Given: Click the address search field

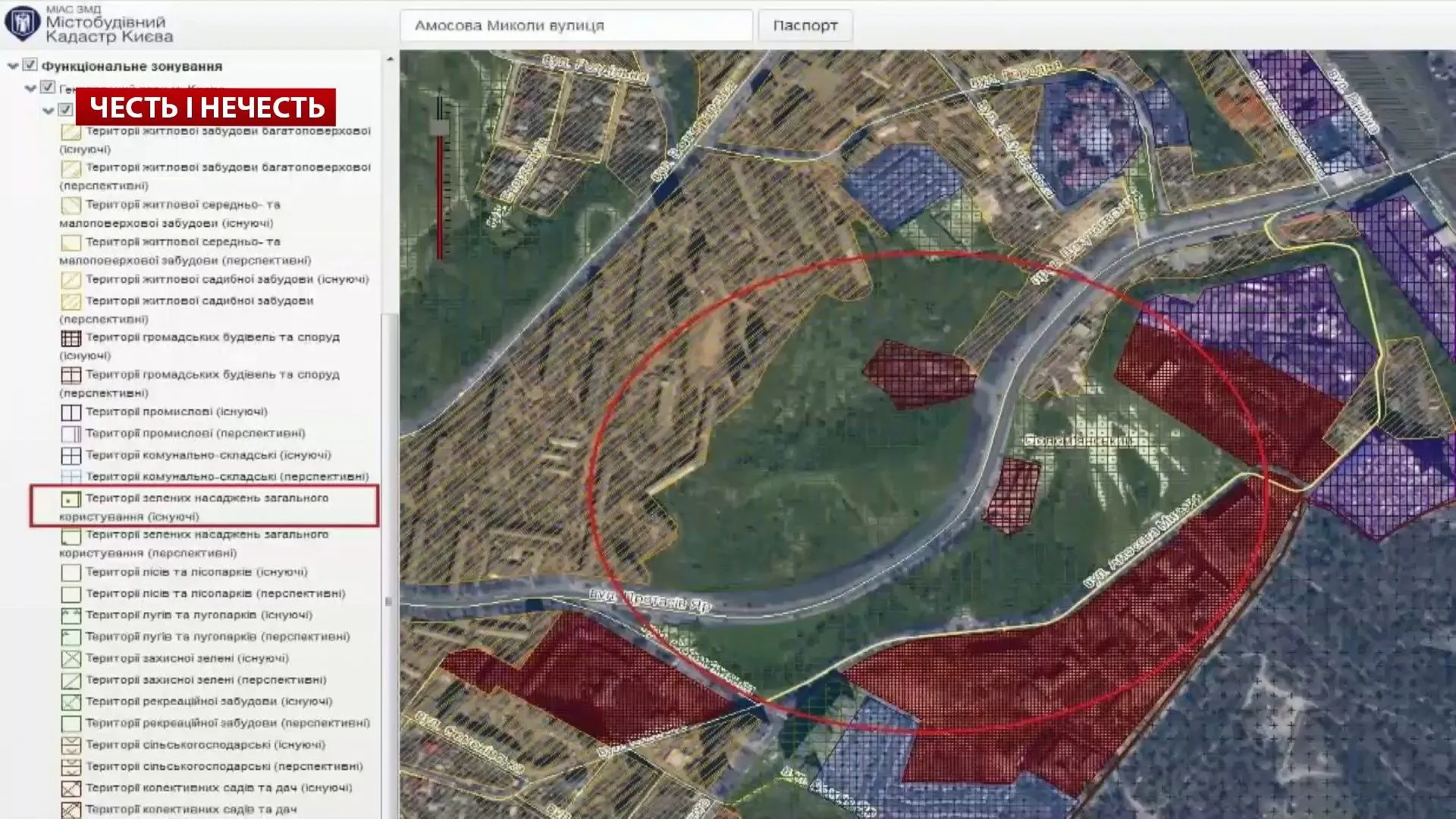Looking at the screenshot, I should [x=576, y=25].
